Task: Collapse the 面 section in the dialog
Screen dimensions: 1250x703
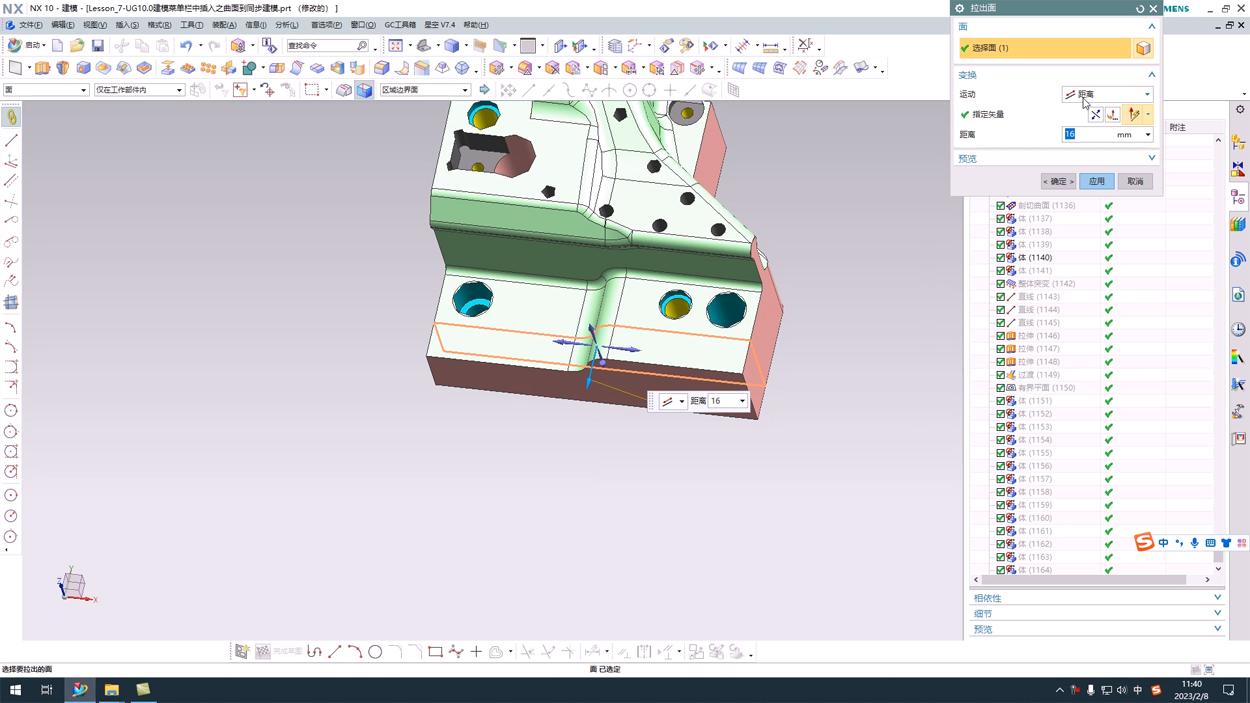Action: pos(1151,27)
